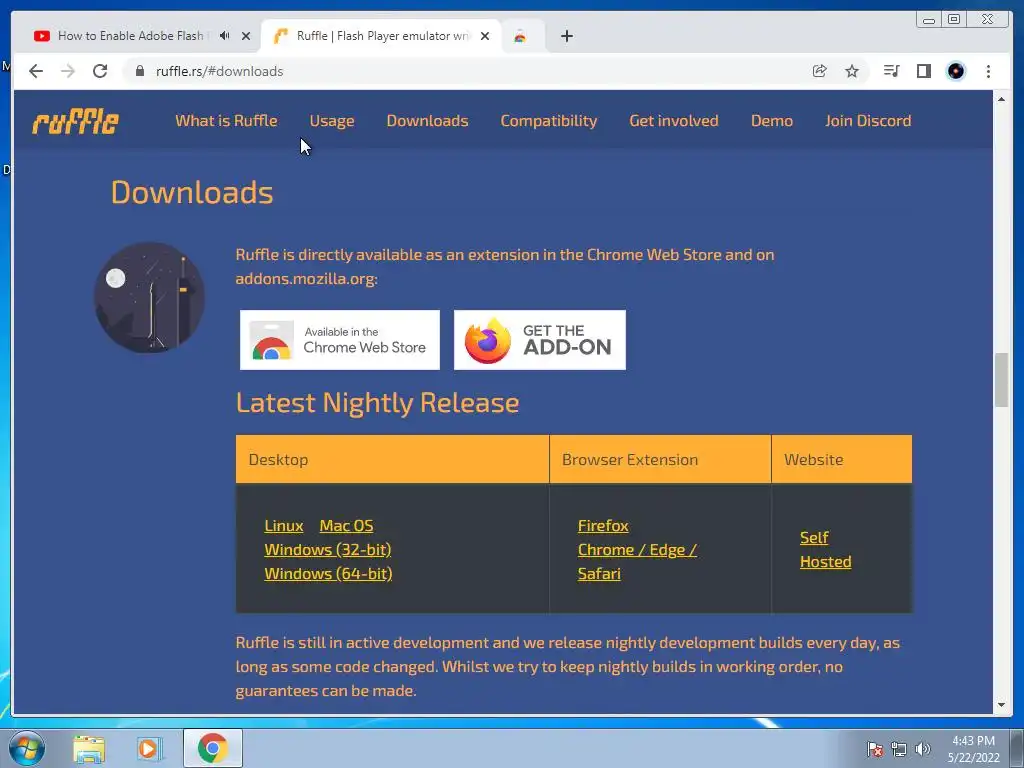The height and width of the screenshot is (768, 1024).
Task: Click the Website column header
Action: [x=842, y=459]
